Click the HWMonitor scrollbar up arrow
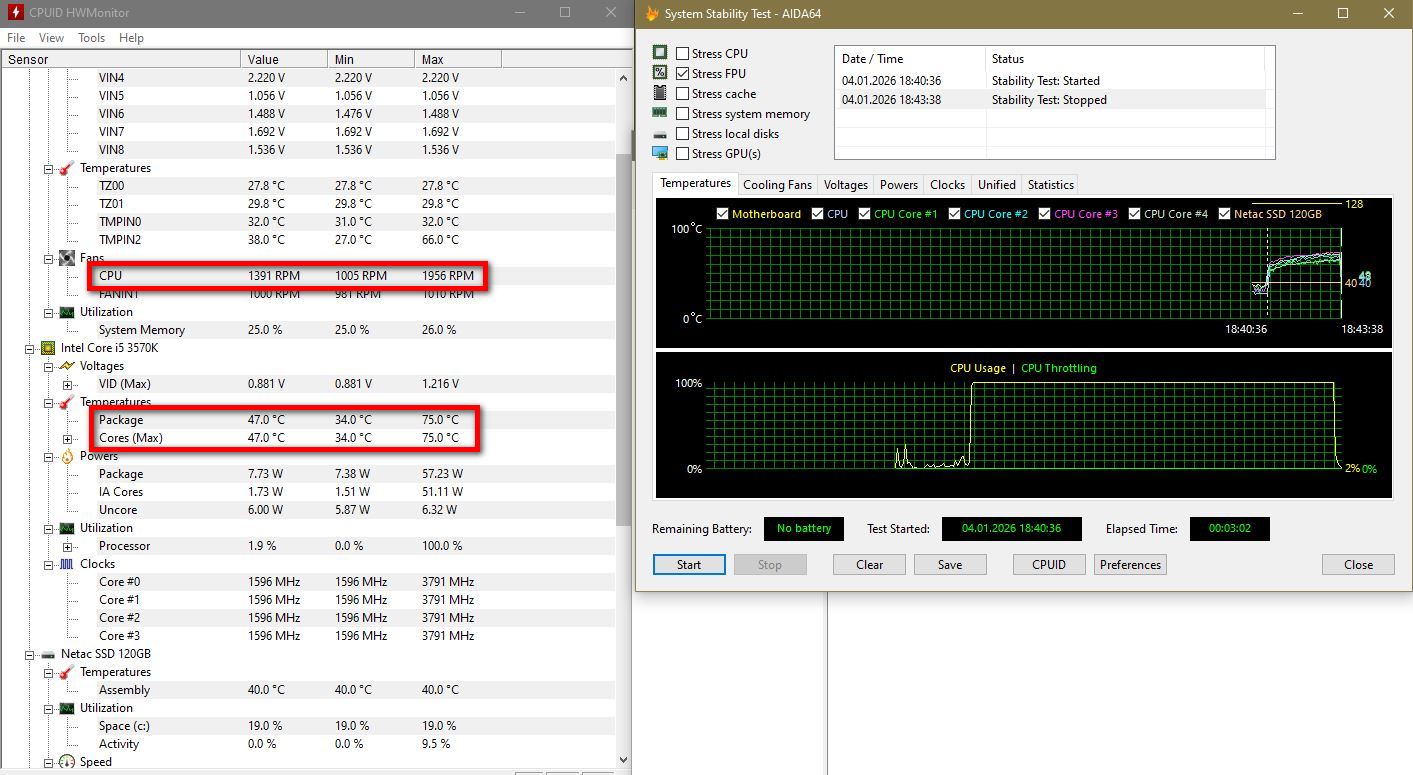Image resolution: width=1413 pixels, height=775 pixels. (x=623, y=77)
